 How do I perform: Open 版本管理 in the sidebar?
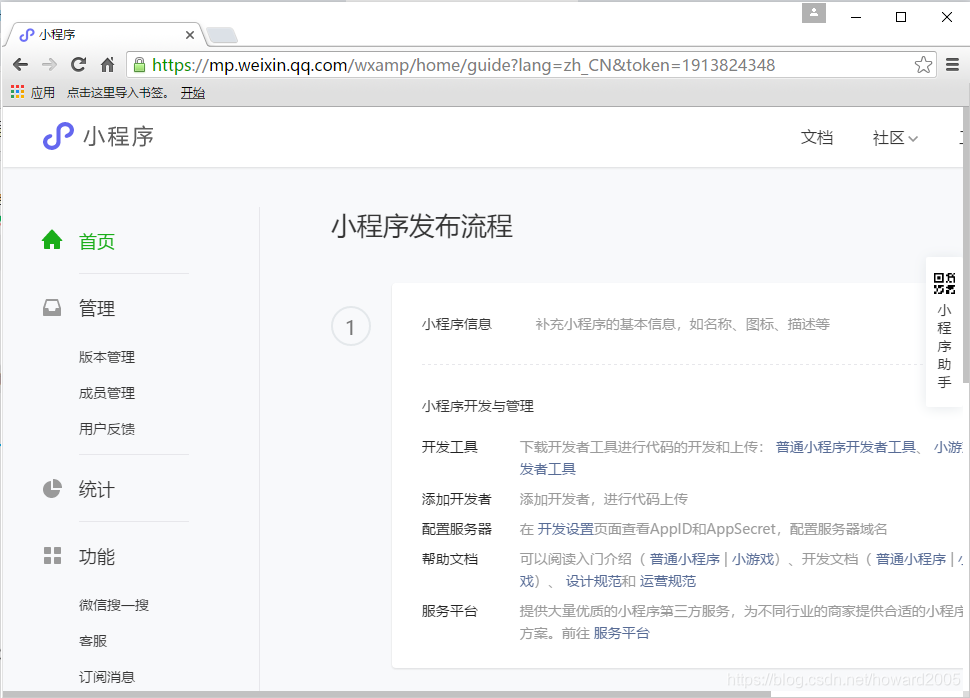tap(106, 356)
